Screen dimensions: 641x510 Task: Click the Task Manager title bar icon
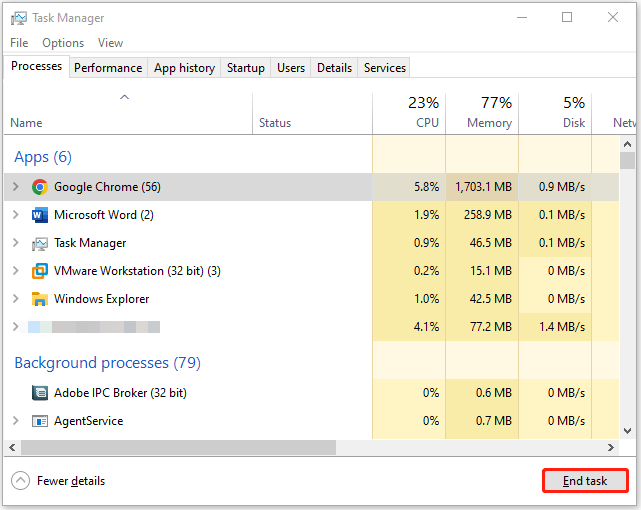point(19,18)
